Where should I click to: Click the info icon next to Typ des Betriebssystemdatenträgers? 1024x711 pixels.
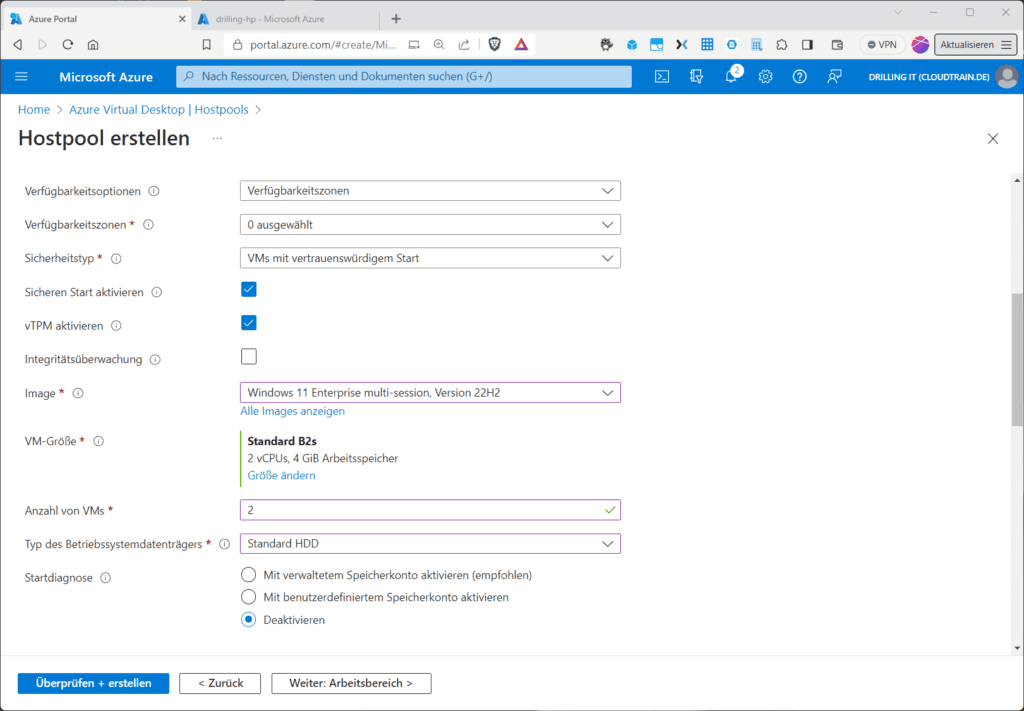click(225, 544)
